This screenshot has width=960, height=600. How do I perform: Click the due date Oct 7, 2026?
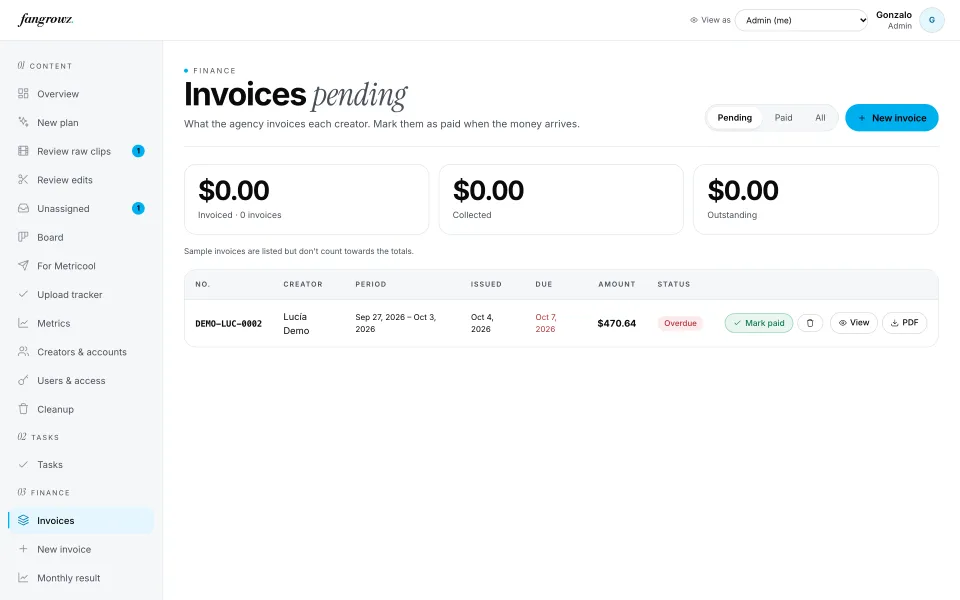[x=546, y=323]
